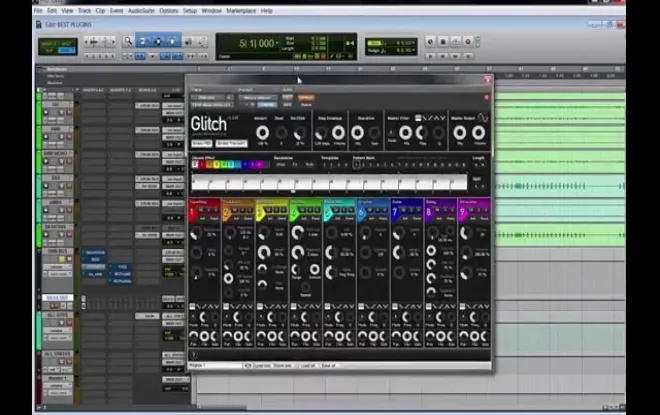Open the plug-in insert selector below Track
This screenshot has width=660, height=415.
click(212, 104)
